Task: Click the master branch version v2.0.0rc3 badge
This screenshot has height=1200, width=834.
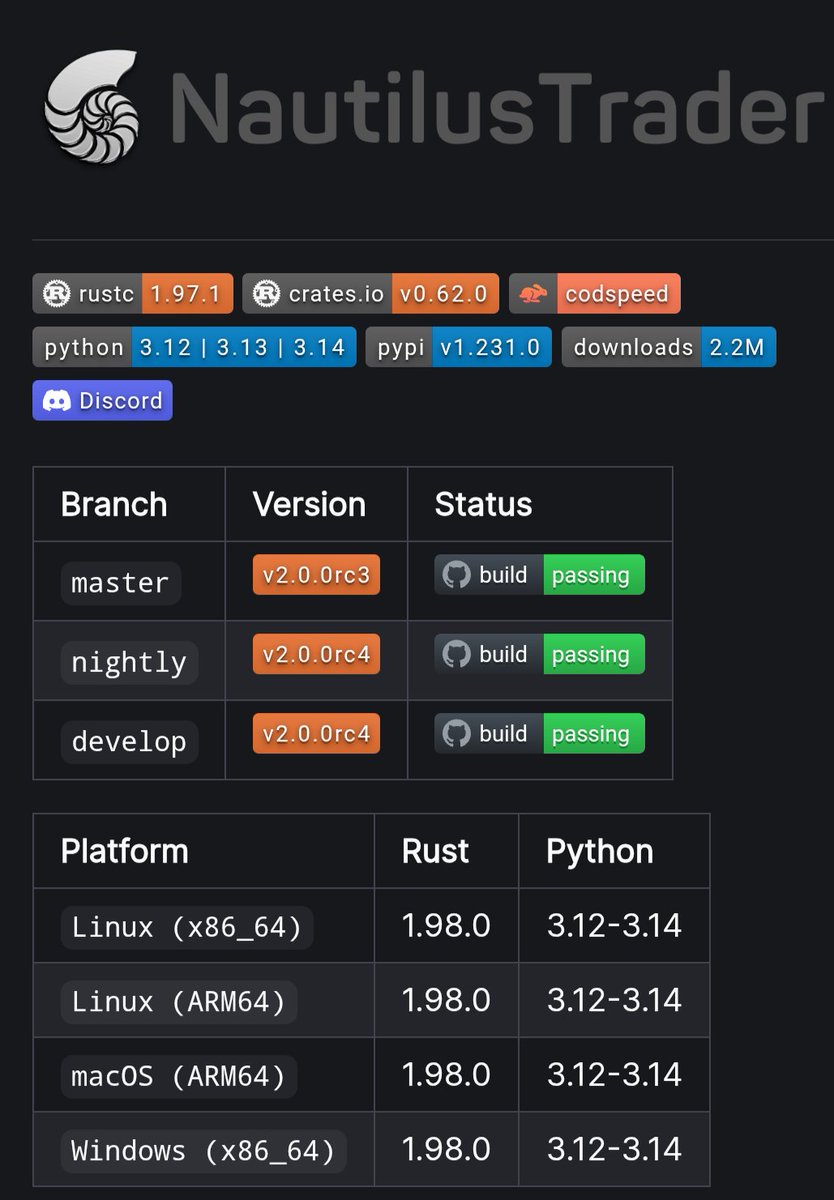Action: 316,575
